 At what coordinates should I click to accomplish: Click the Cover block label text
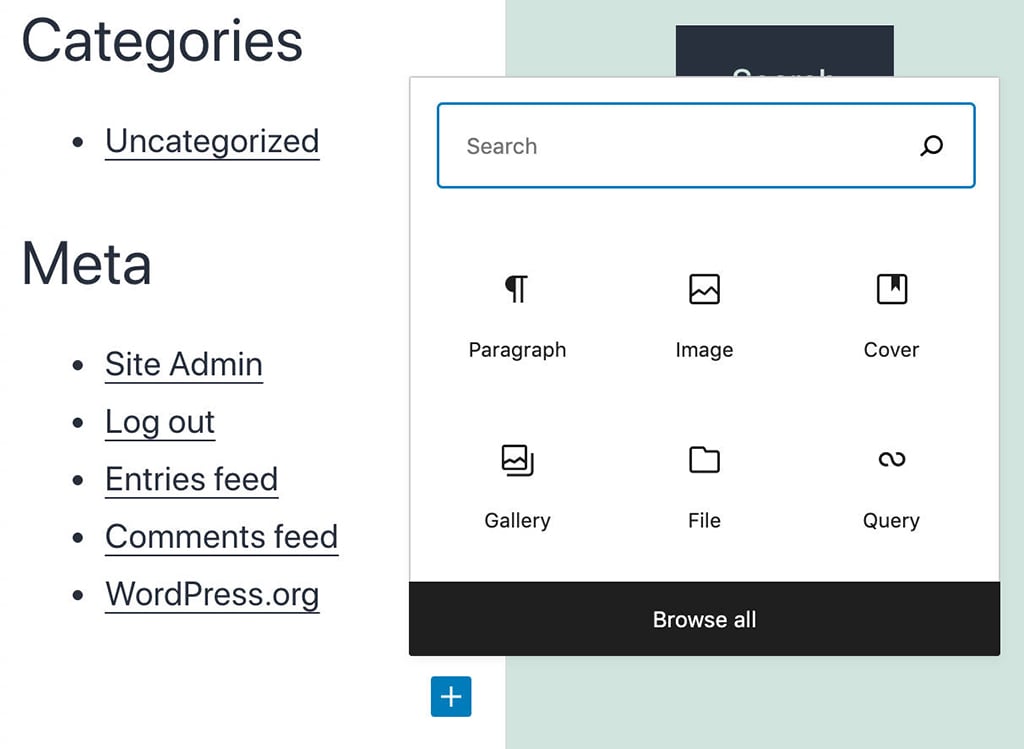(891, 350)
